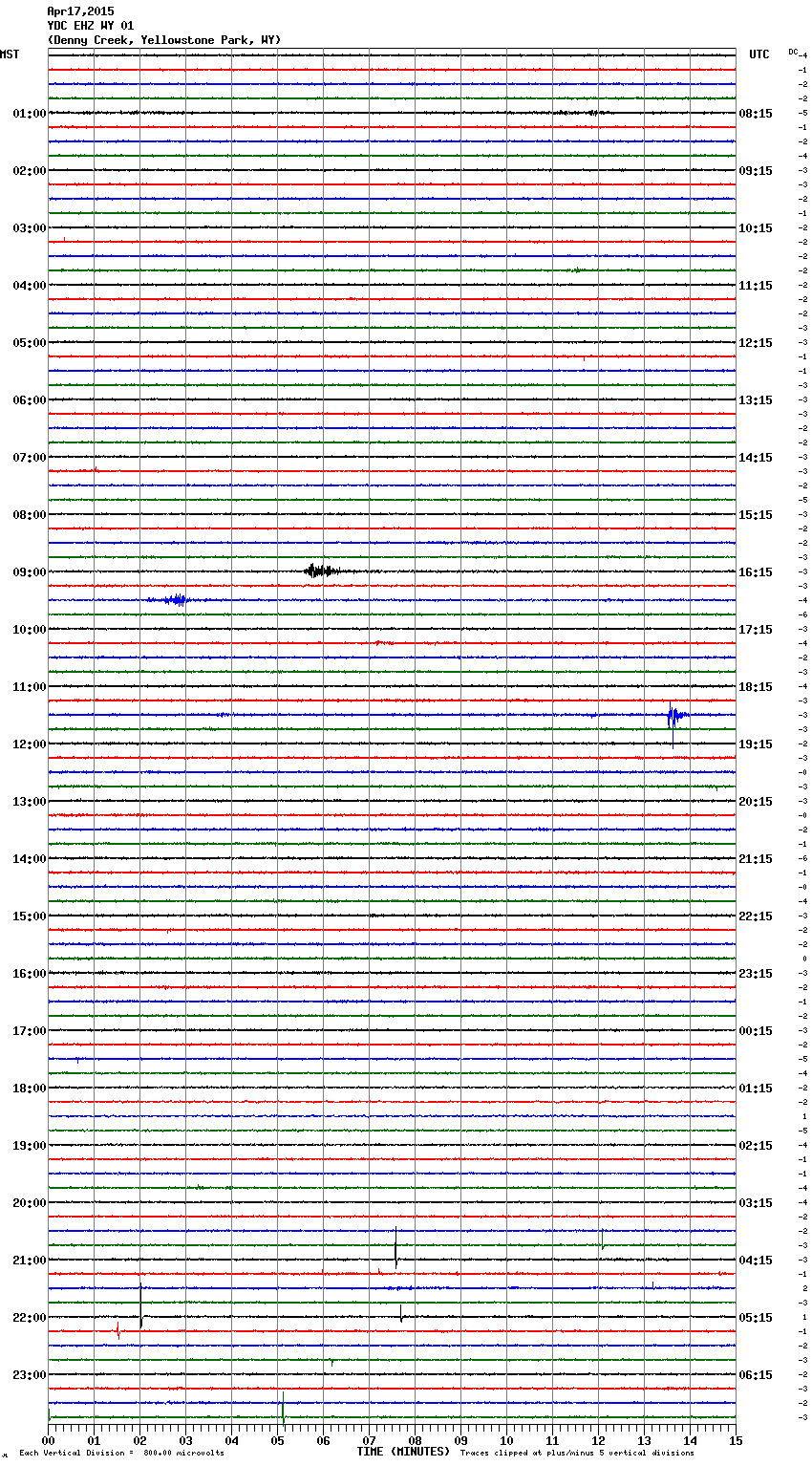Screen dimensions: 812x1466
Task: Click "Each Vertical Division = 800.00 microvolts" note
Action: click(x=122, y=1453)
